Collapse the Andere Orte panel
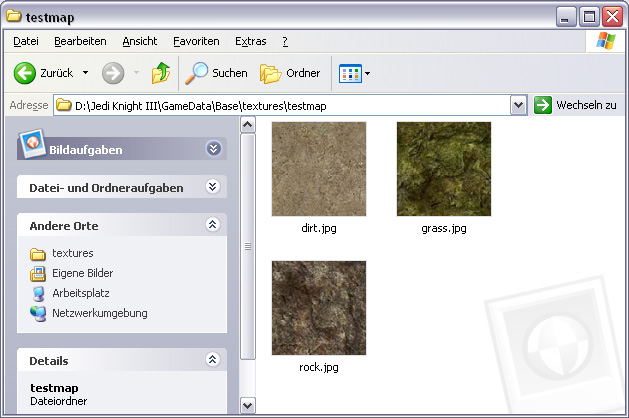Image resolution: width=629 pixels, height=418 pixels. click(x=213, y=225)
